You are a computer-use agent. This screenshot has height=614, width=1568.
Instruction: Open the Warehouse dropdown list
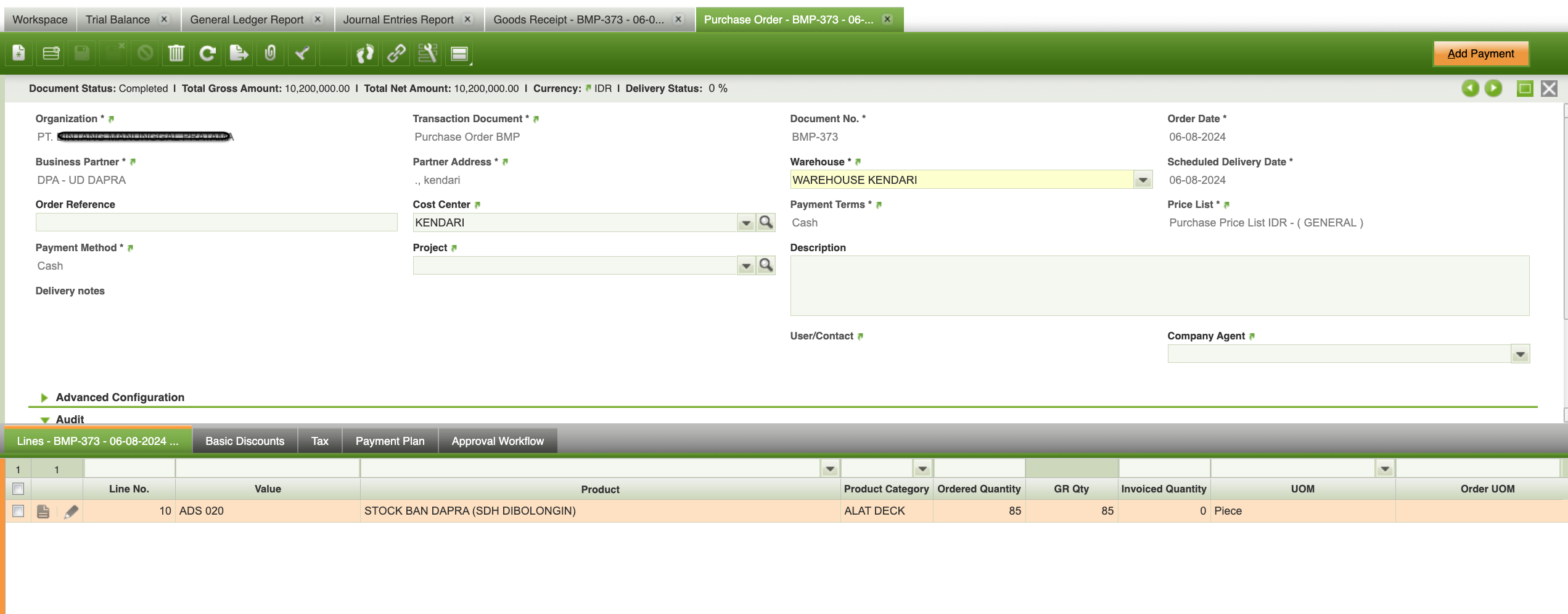[x=1143, y=180]
